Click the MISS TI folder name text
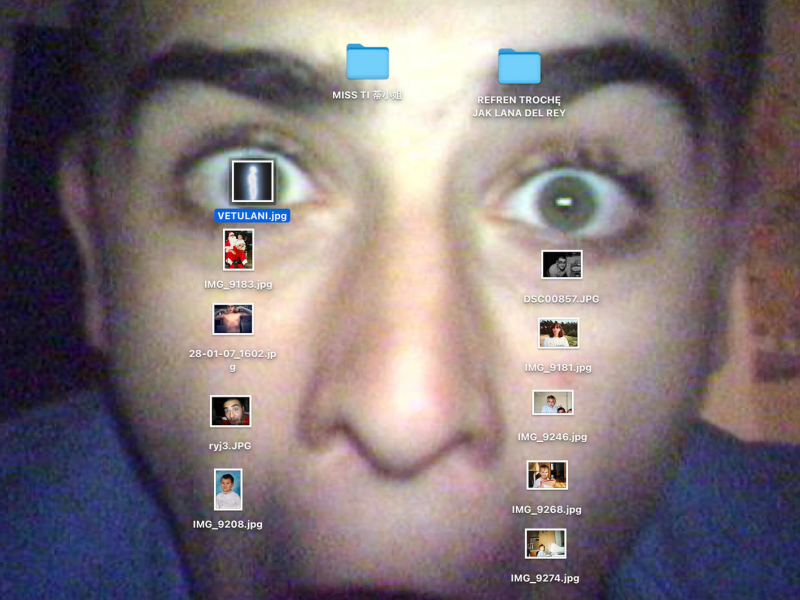This screenshot has height=600, width=800. (x=367, y=95)
